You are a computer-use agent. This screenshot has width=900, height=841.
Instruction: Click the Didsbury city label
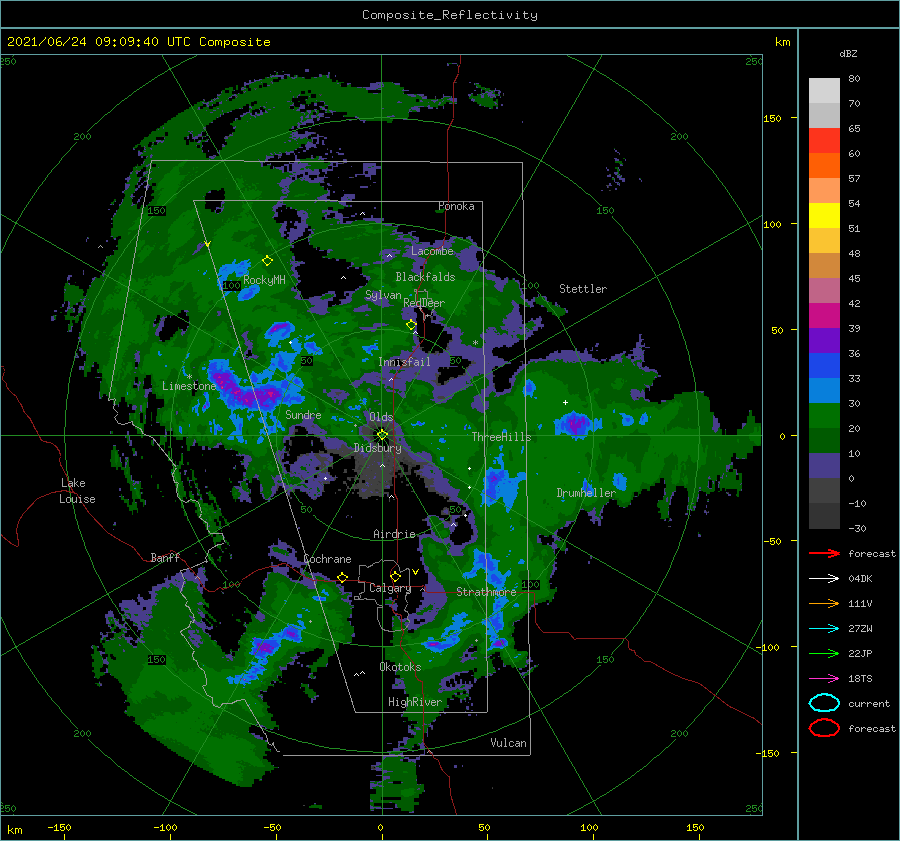pos(377,448)
